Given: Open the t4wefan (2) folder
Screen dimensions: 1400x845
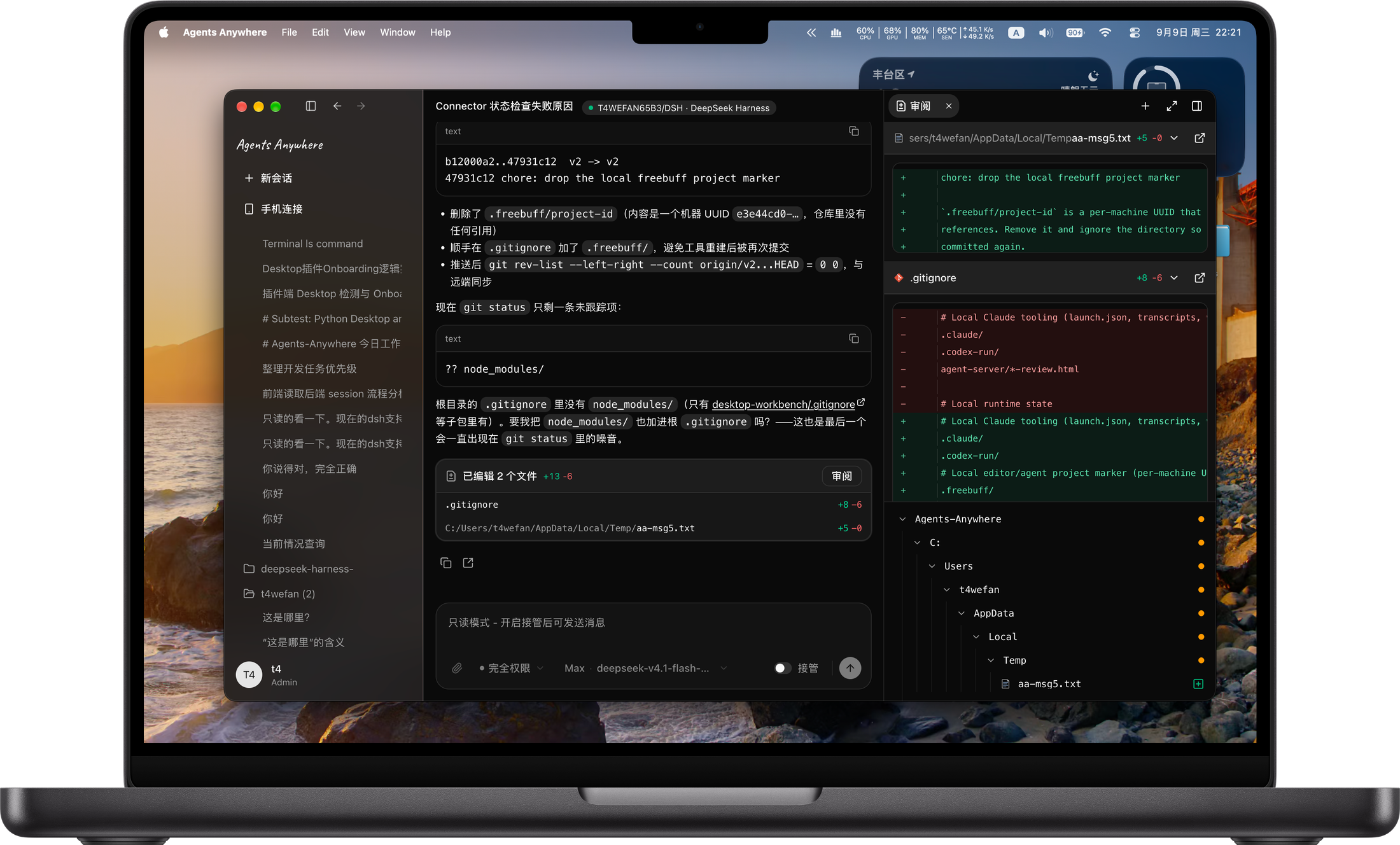Looking at the screenshot, I should click(279, 594).
